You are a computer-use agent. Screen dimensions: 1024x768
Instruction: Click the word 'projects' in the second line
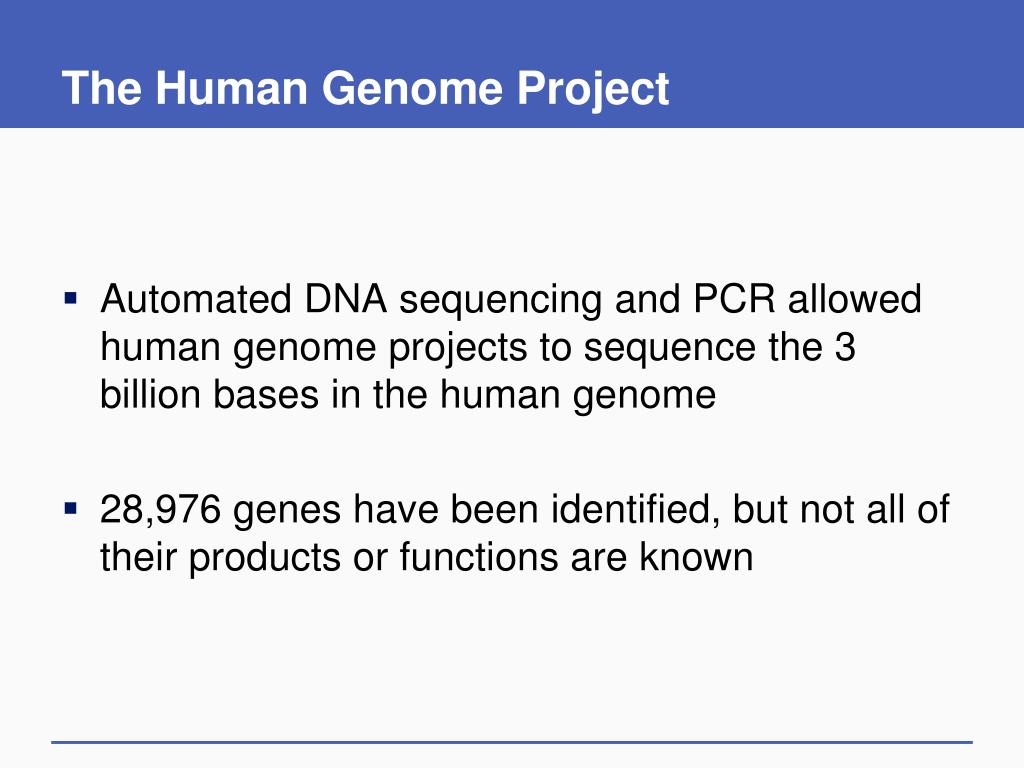click(x=458, y=349)
